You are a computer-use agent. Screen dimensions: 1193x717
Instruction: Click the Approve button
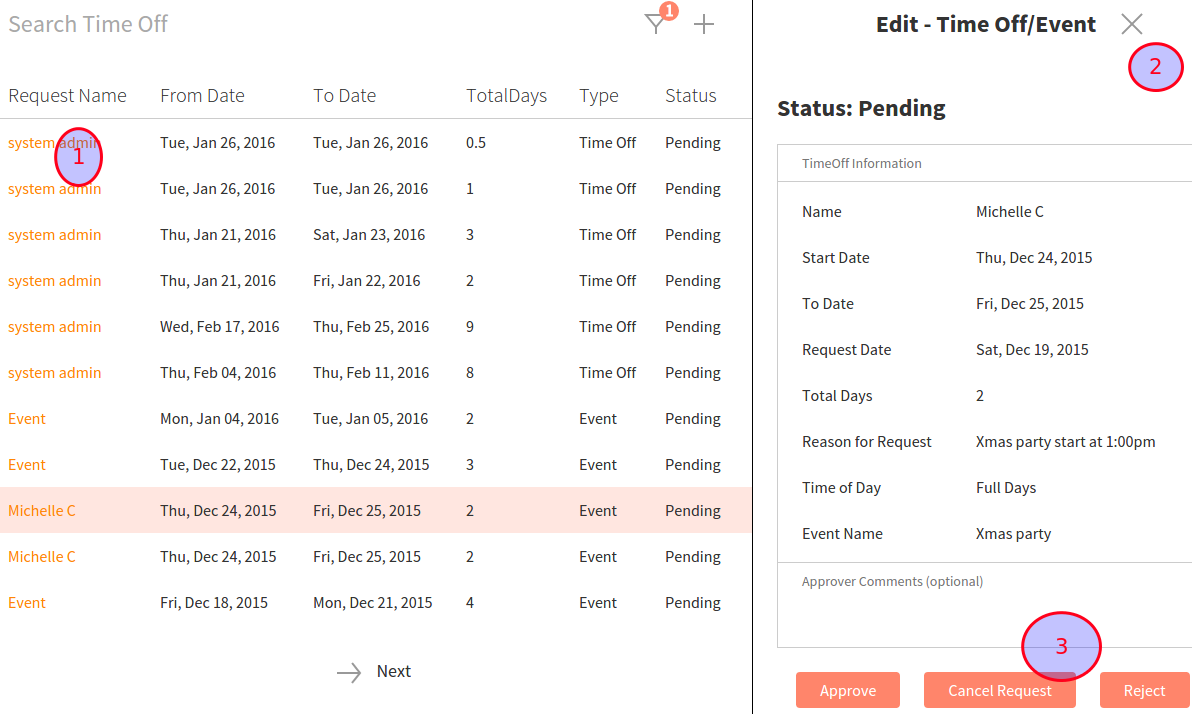pos(847,691)
